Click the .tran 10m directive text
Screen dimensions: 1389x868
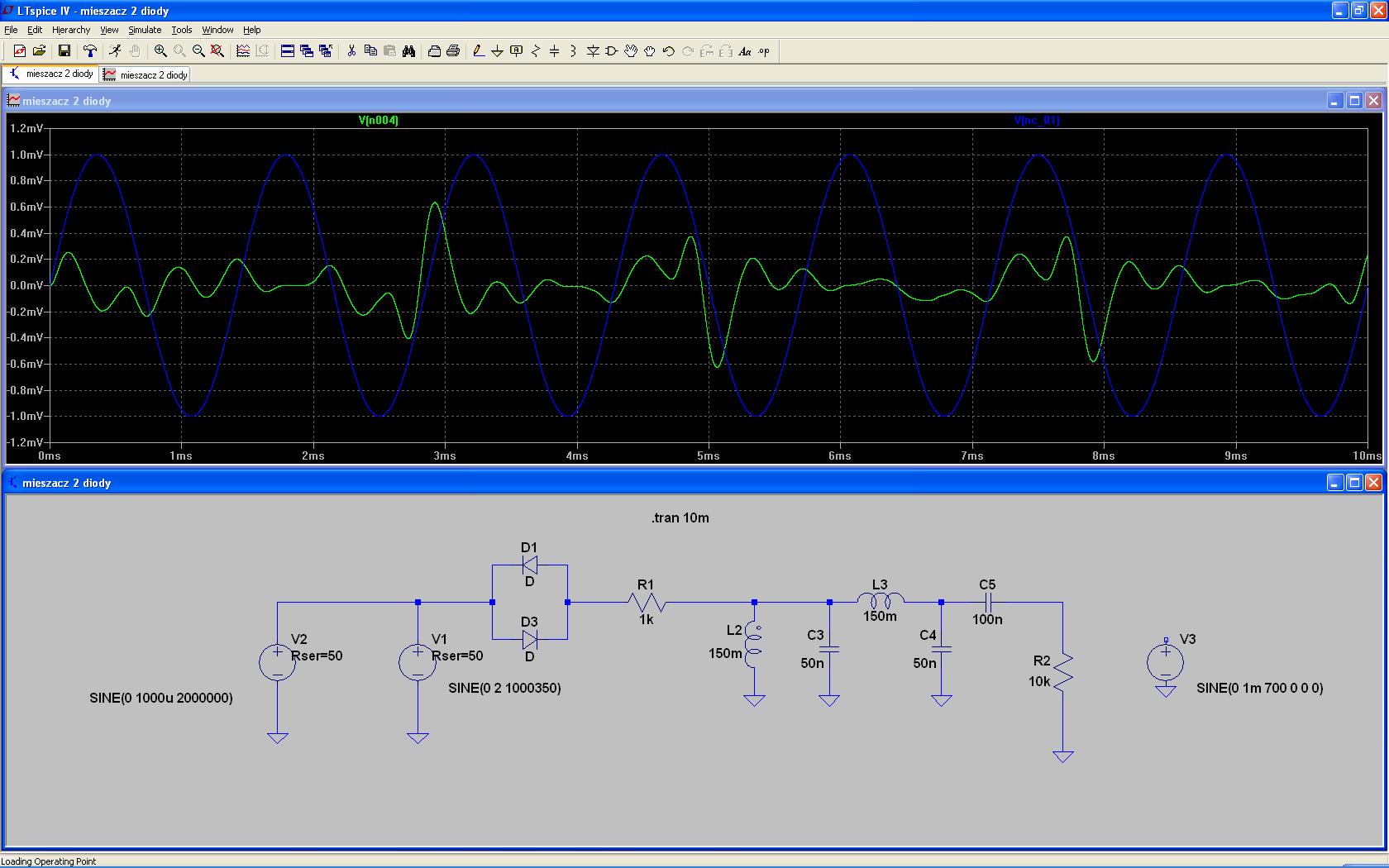point(680,518)
